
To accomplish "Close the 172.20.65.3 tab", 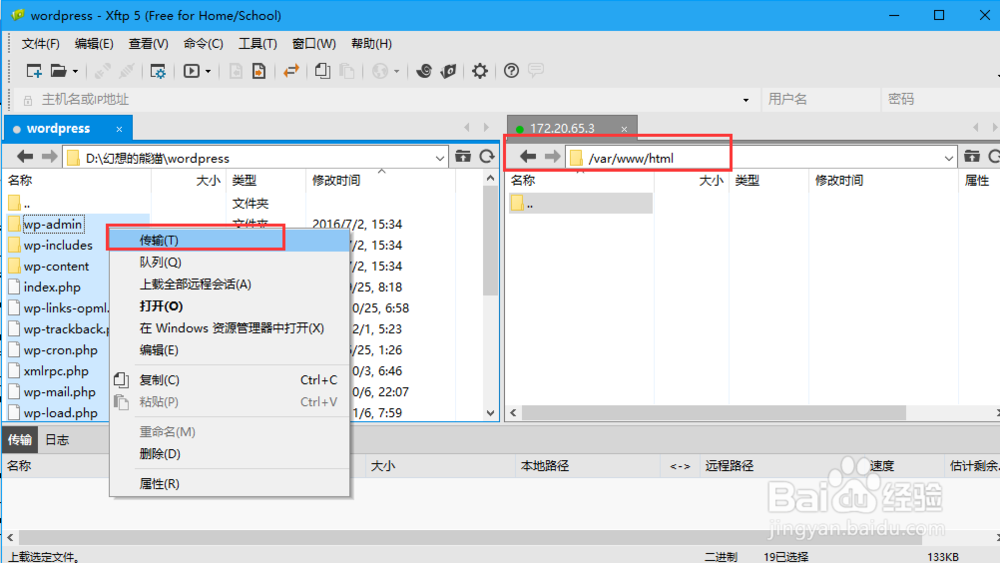I will (x=624, y=129).
